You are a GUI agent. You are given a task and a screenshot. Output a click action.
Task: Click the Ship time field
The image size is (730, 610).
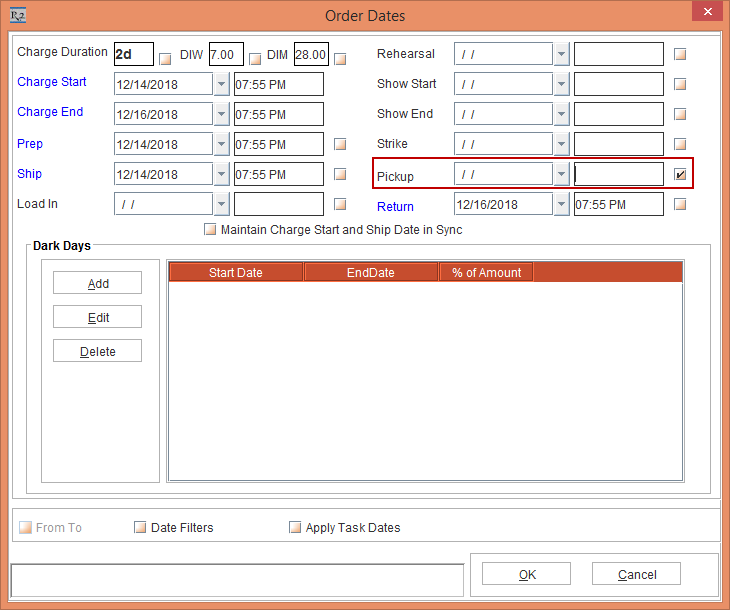[x=278, y=175]
